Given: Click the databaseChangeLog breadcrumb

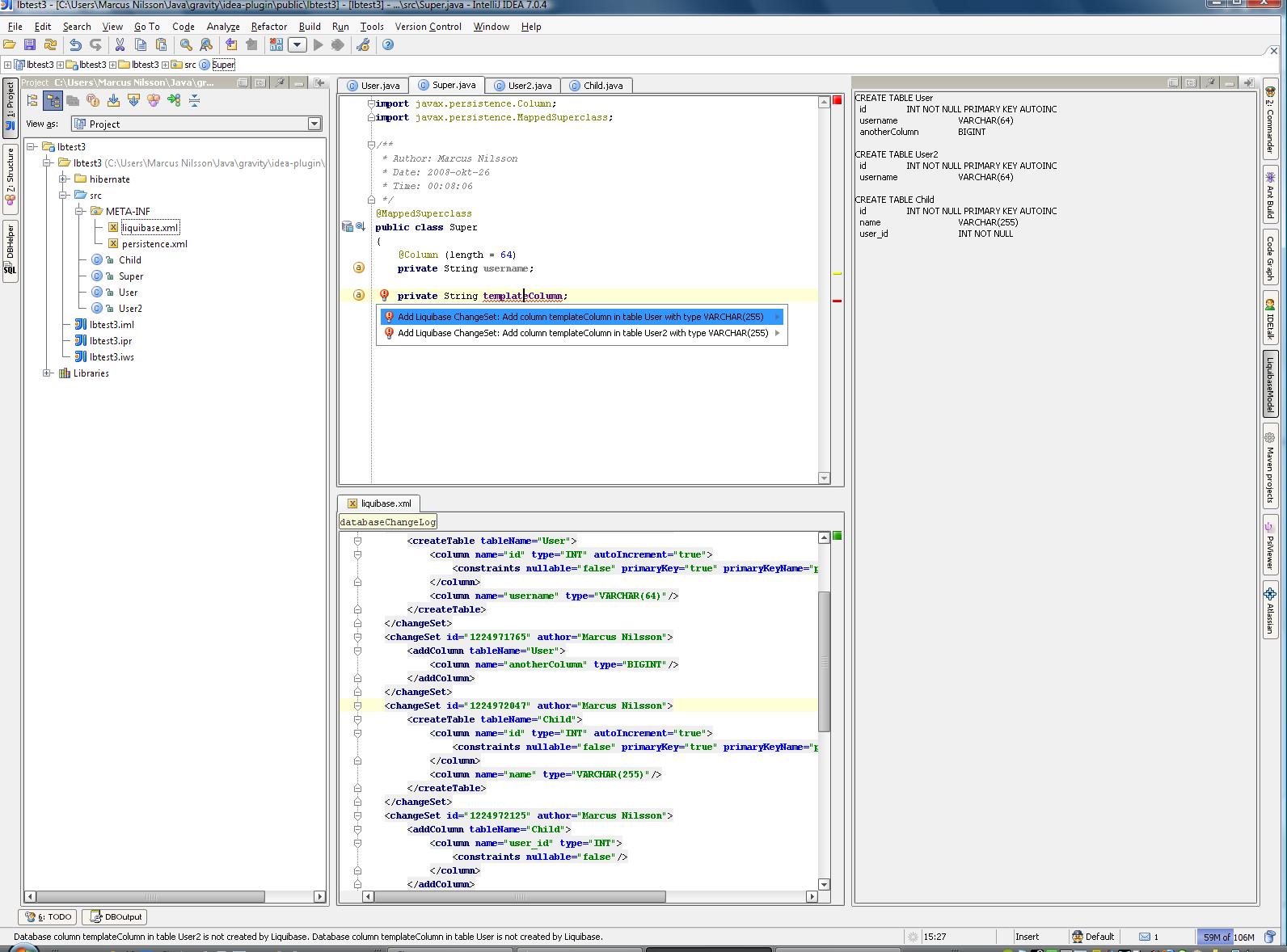Looking at the screenshot, I should [x=388, y=522].
